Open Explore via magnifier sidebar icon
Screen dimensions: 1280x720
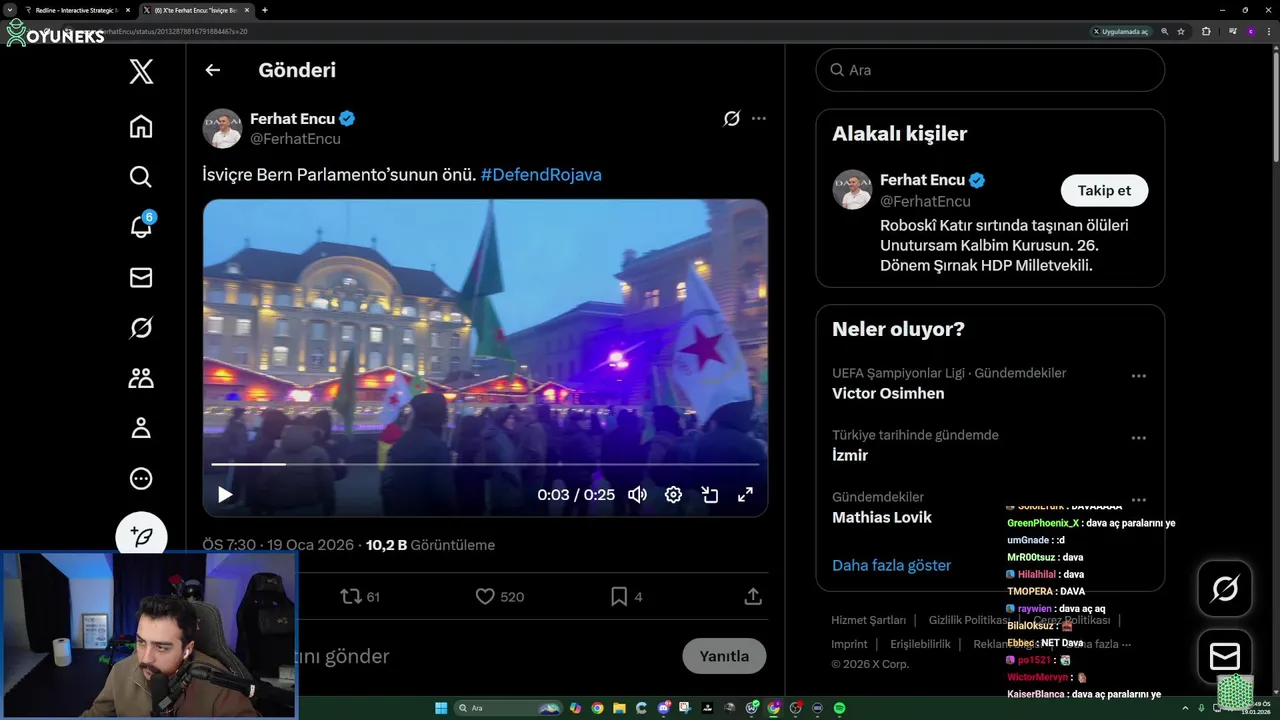[141, 177]
